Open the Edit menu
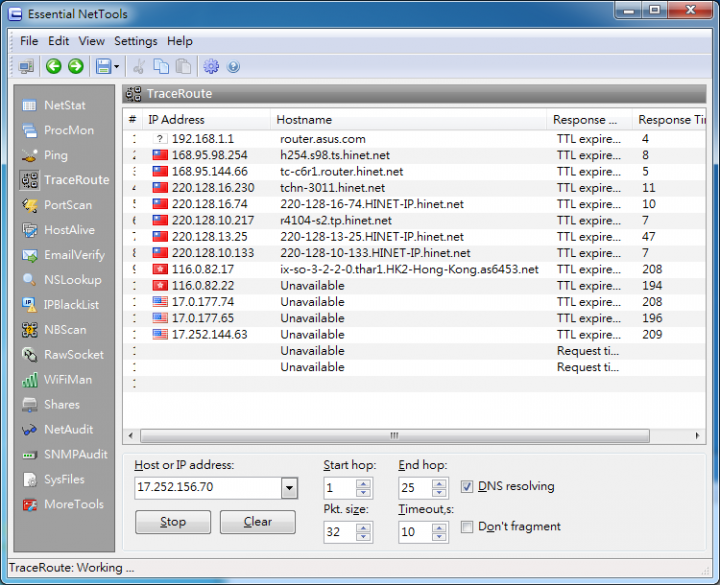The image size is (720, 585). pos(58,41)
